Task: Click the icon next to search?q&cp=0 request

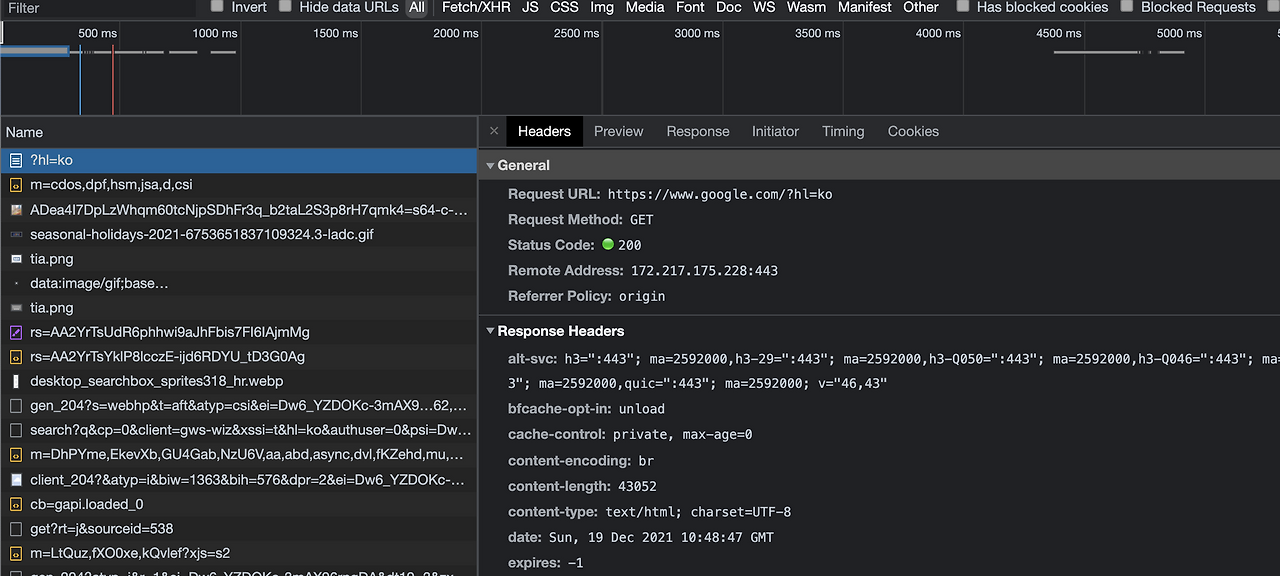Action: pos(16,430)
